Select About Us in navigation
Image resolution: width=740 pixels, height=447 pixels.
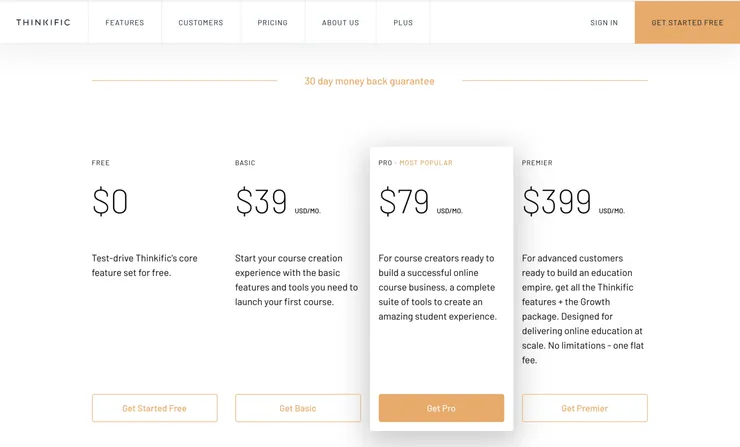340,22
